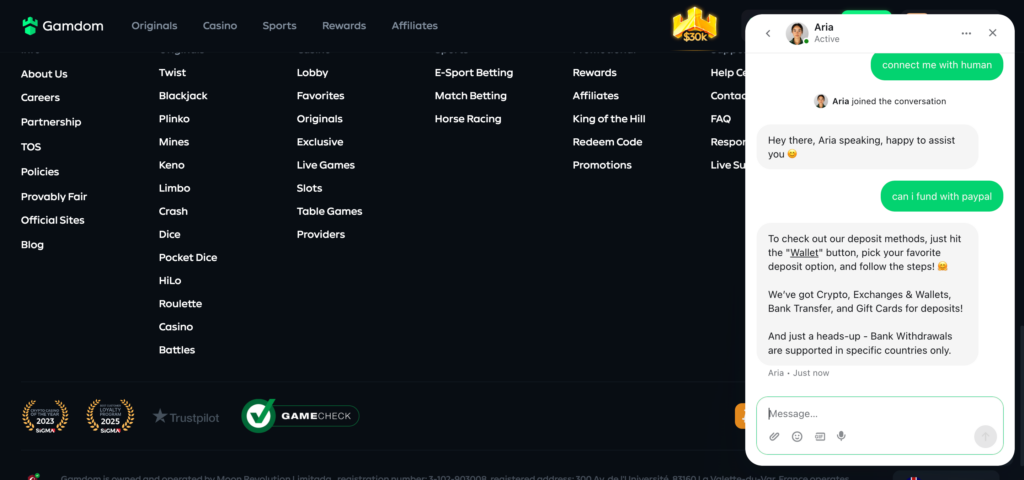Focus the Message input field
Viewport: 1024px width, 480px height.
pyautogui.click(x=880, y=414)
